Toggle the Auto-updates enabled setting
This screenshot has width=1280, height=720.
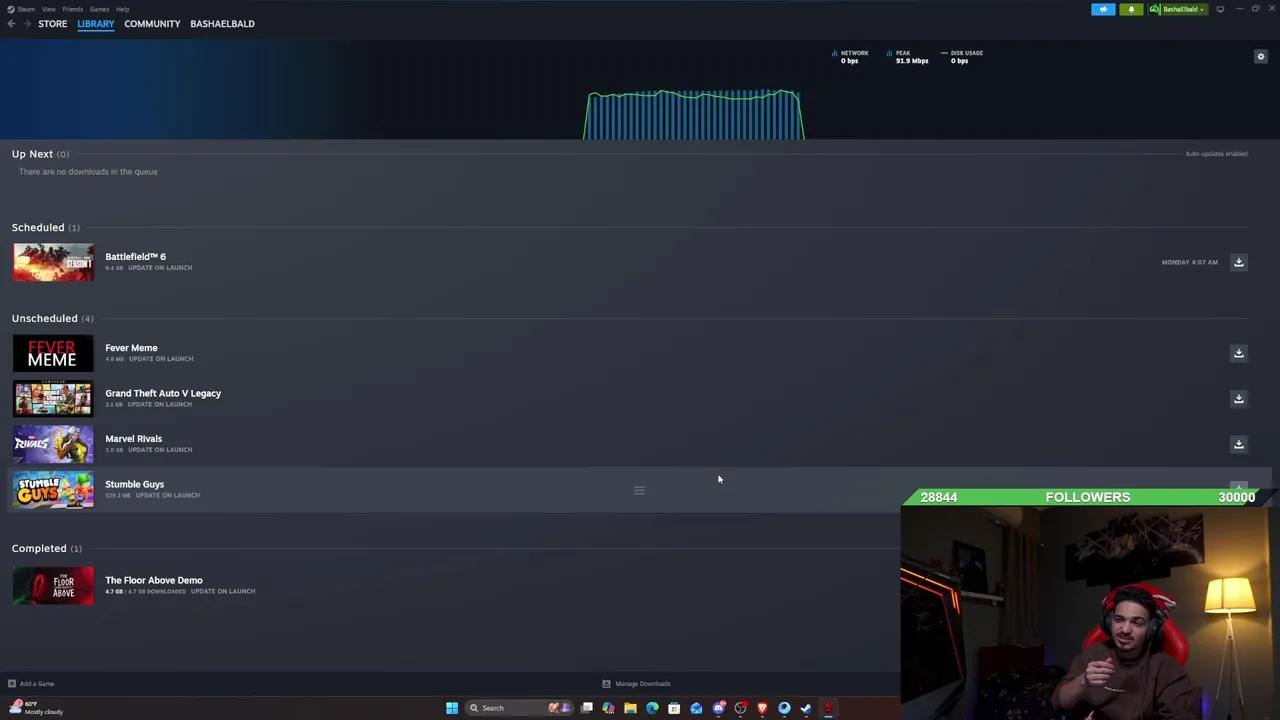pos(1216,153)
